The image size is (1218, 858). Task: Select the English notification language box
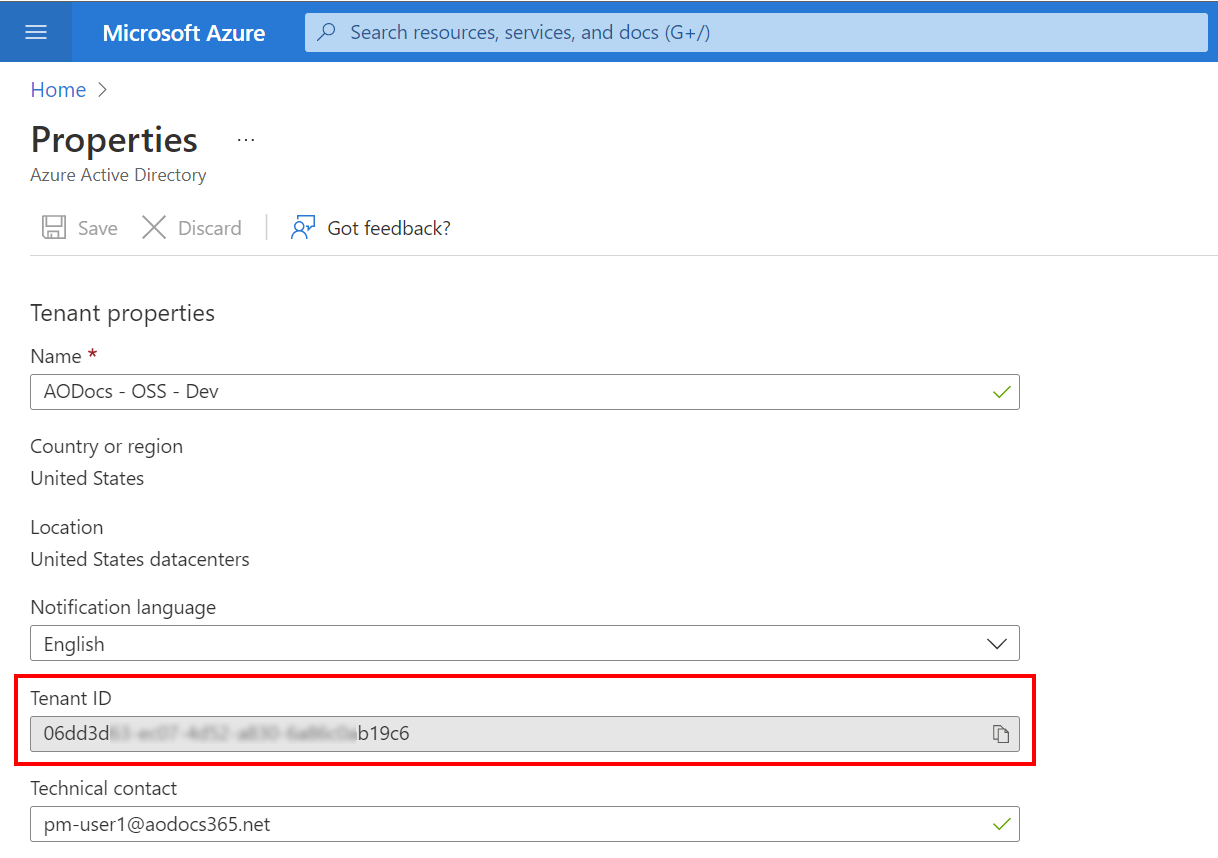(x=500, y=644)
